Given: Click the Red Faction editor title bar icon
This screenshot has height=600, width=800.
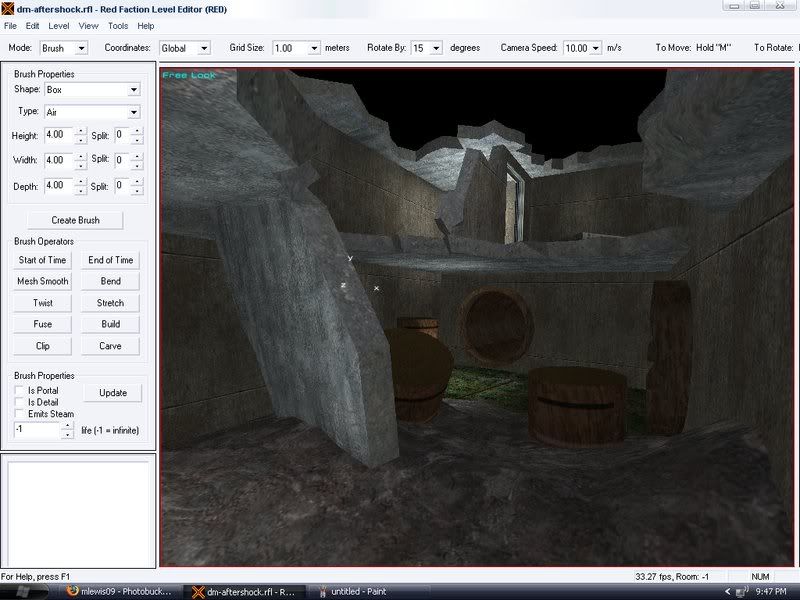Looking at the screenshot, I should coord(8,9).
